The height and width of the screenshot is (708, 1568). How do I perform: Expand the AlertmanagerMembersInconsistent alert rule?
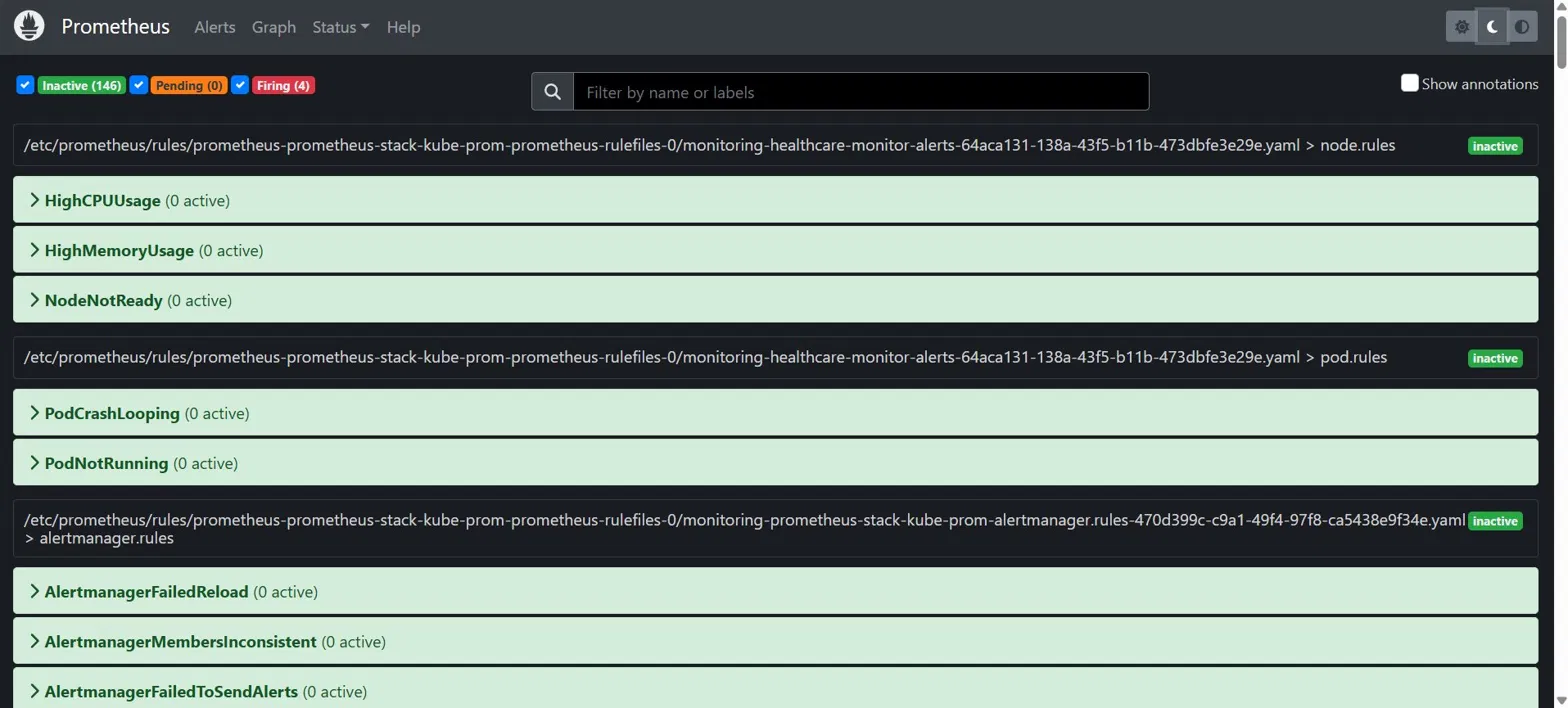click(775, 642)
